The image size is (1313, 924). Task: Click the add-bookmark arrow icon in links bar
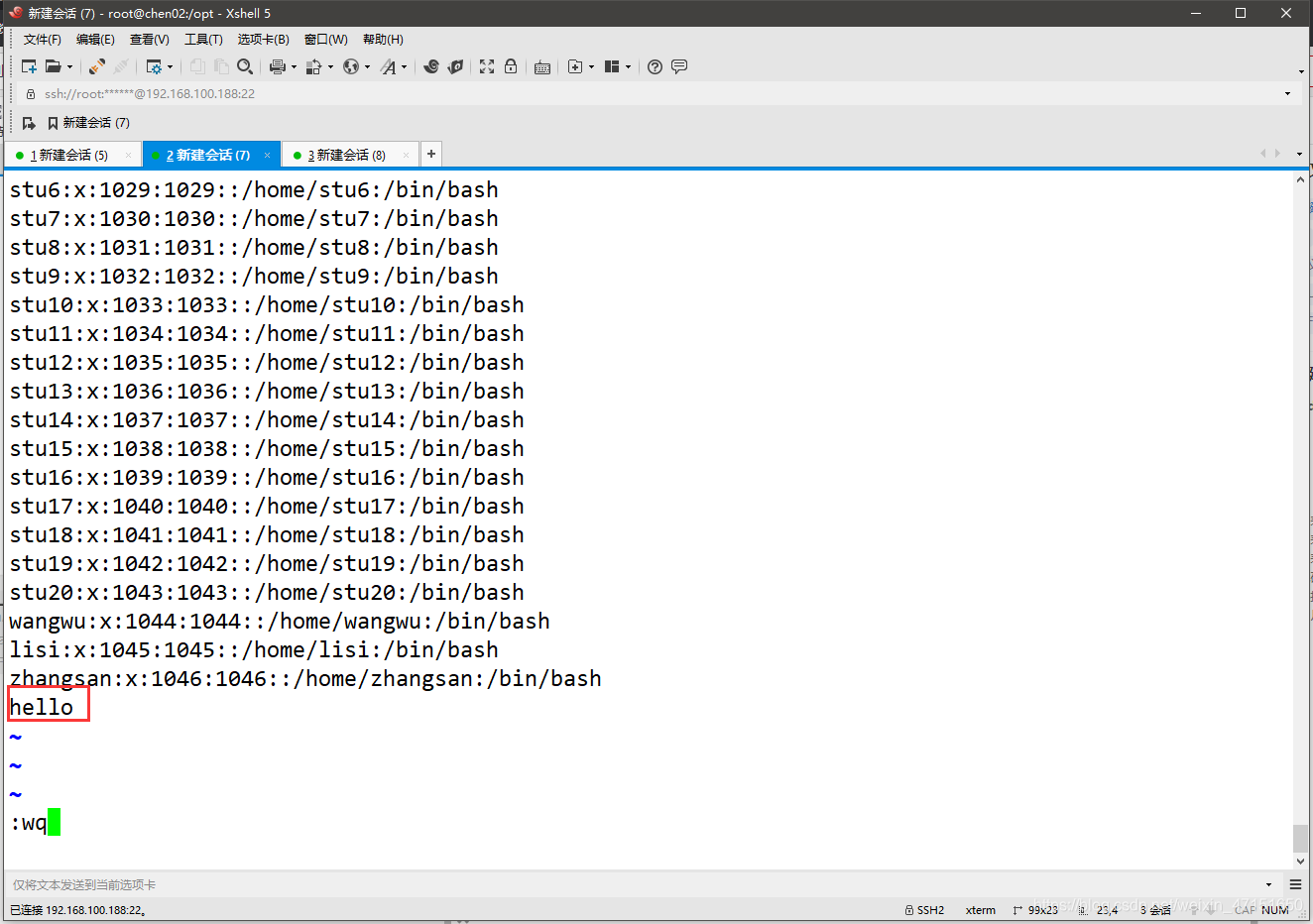coord(29,123)
